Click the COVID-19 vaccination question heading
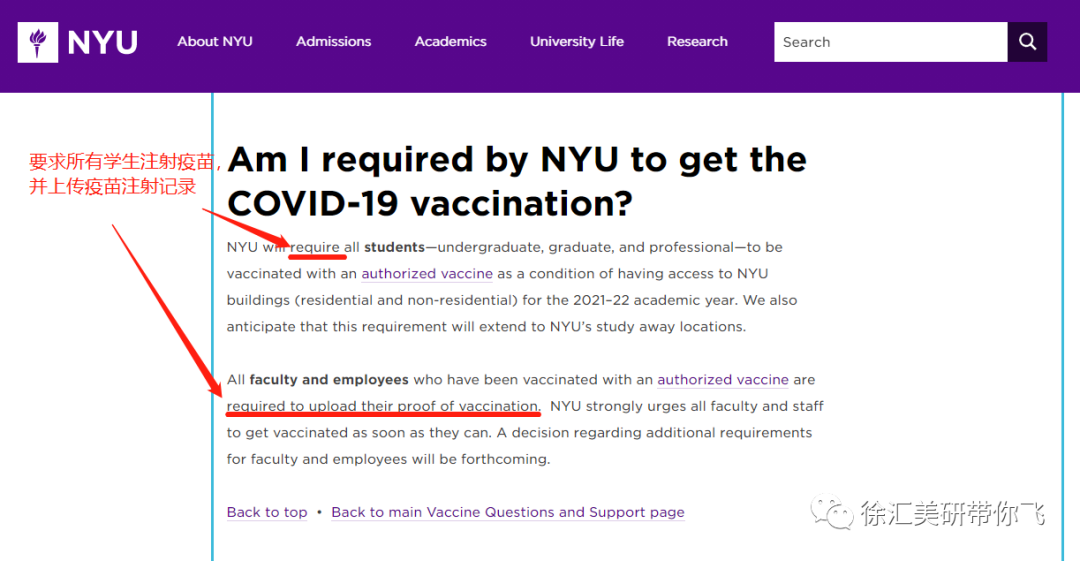The image size is (1080, 561). tap(516, 181)
